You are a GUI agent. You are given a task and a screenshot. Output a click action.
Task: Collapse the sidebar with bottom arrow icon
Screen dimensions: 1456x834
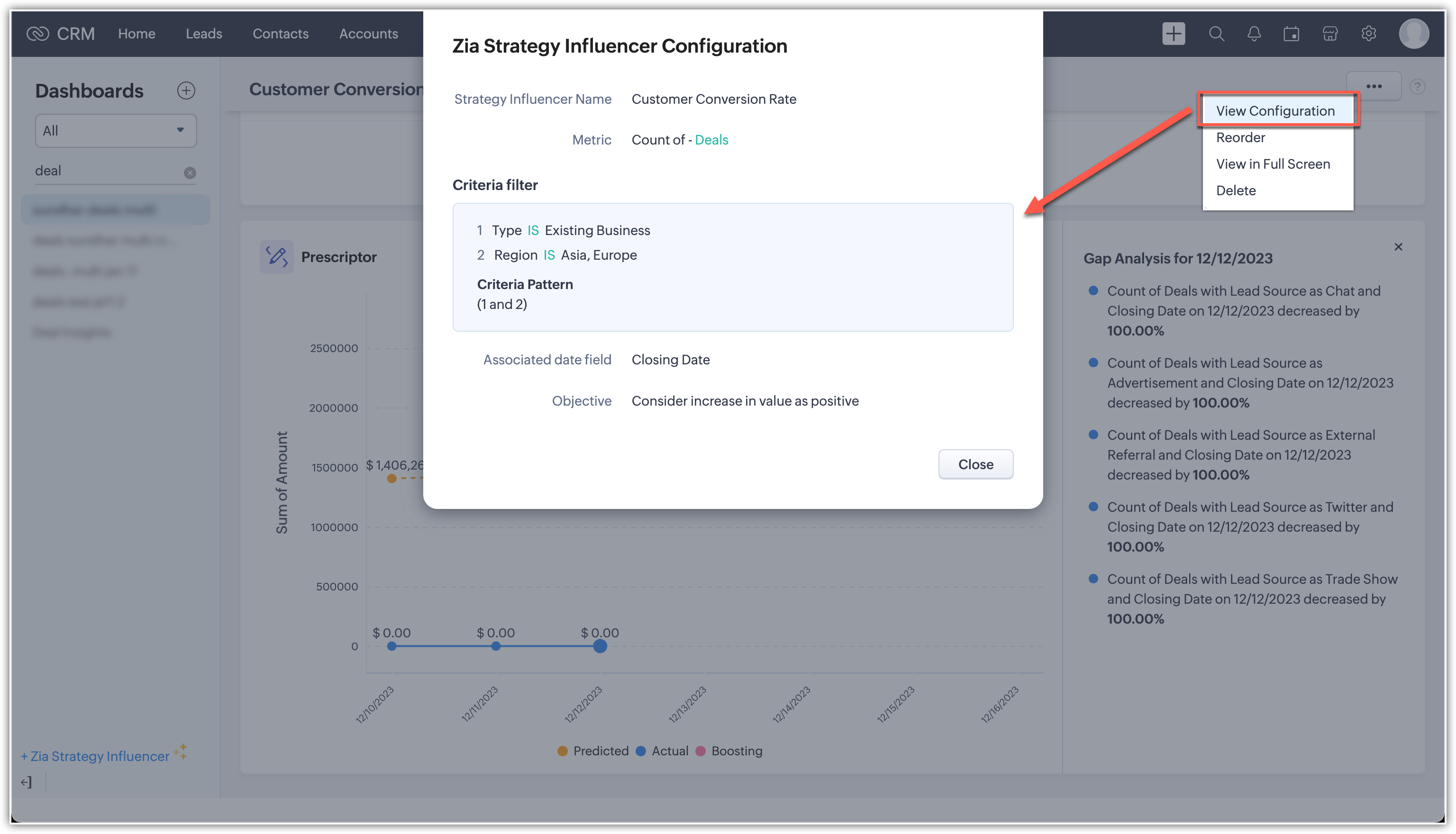pyautogui.click(x=27, y=782)
